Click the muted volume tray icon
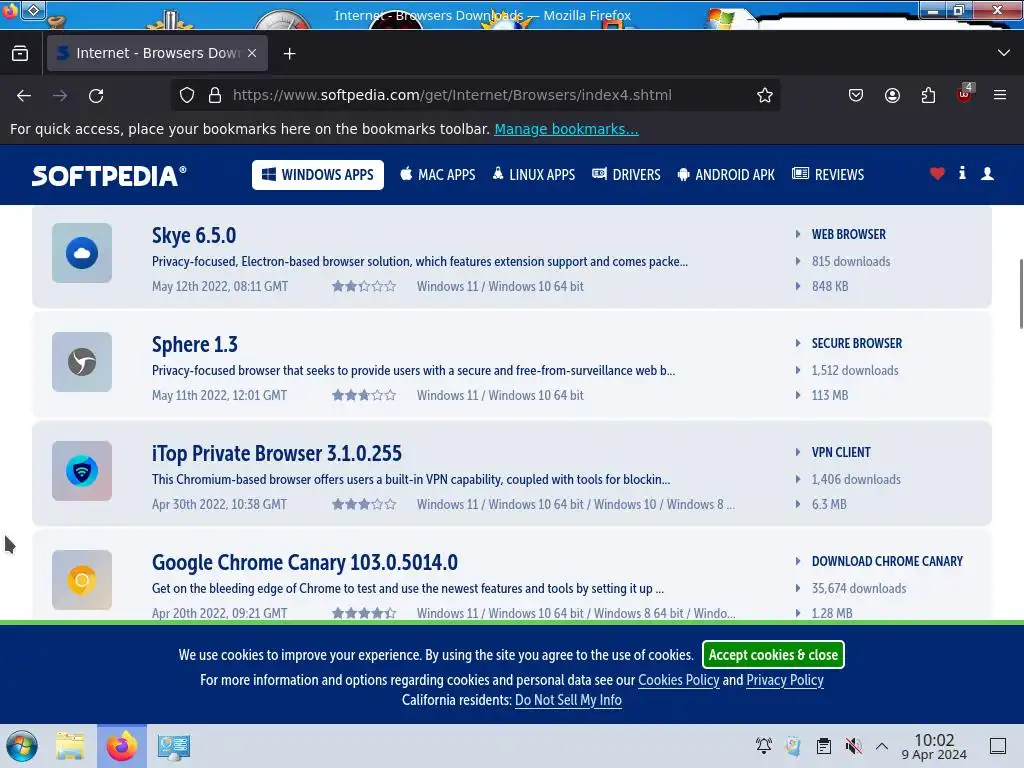 [x=853, y=746]
